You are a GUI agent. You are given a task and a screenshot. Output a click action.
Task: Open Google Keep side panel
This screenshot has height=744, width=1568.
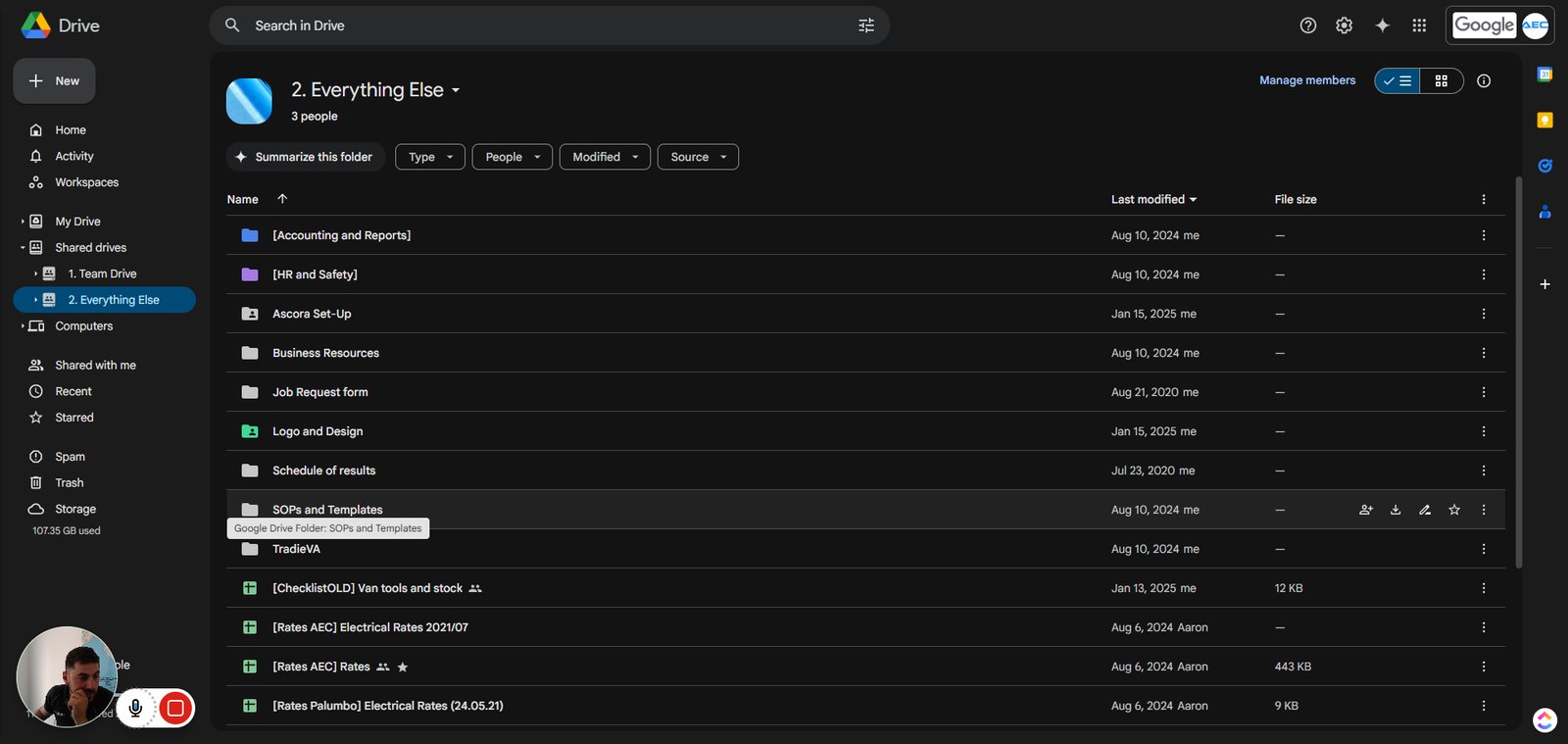point(1544,121)
